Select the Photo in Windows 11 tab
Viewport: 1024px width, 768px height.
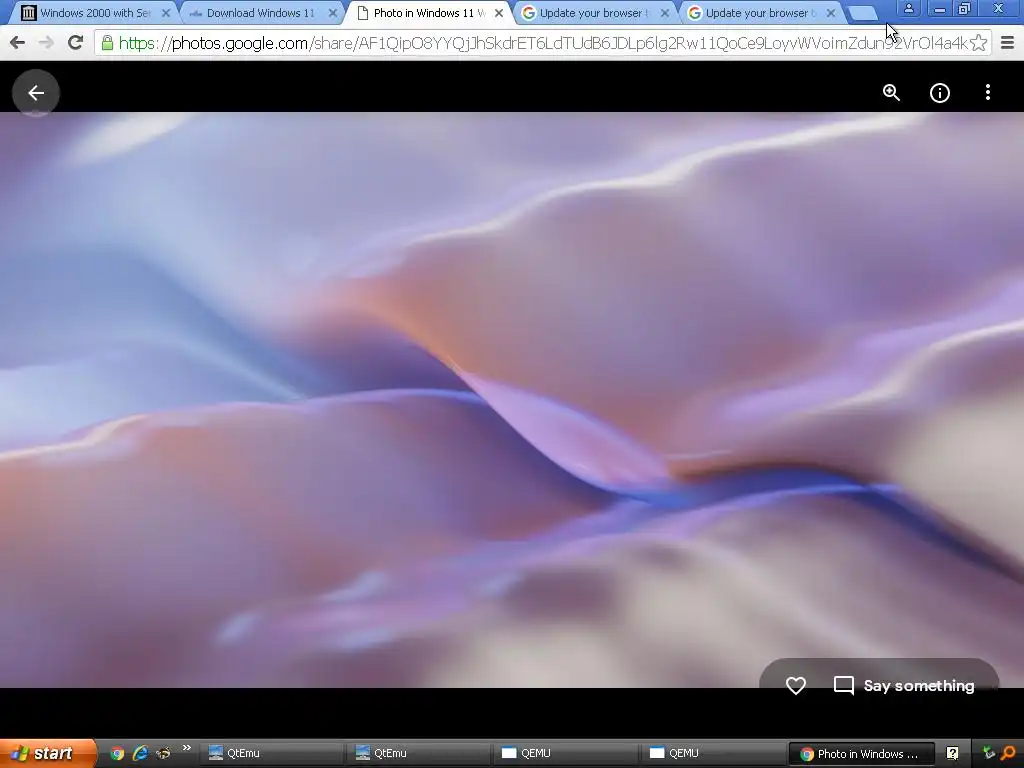click(428, 13)
